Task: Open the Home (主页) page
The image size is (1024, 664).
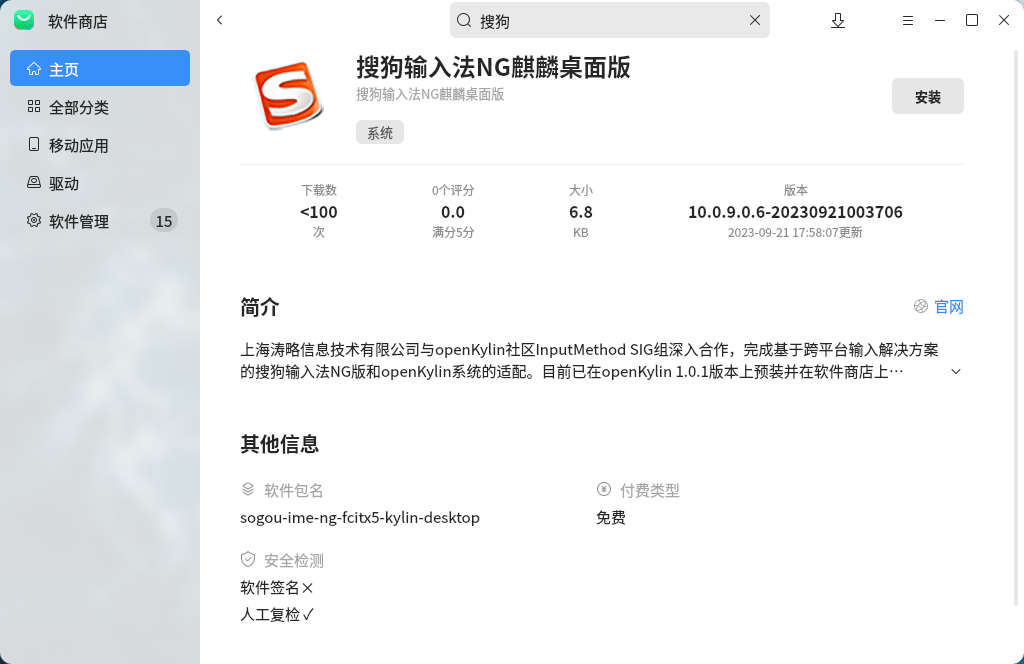Action: pyautogui.click(x=100, y=68)
